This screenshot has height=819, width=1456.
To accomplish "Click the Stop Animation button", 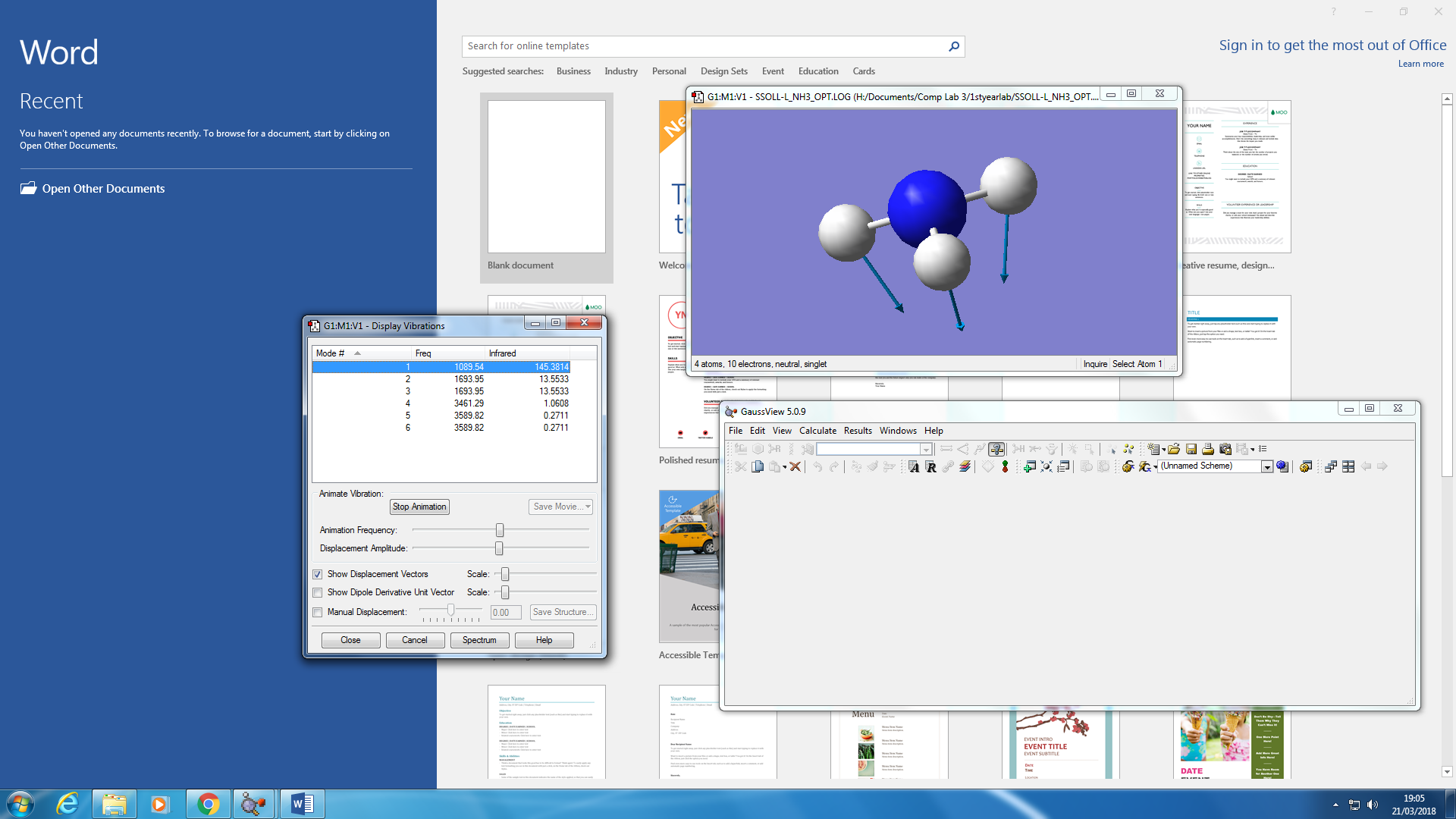I will tap(419, 507).
